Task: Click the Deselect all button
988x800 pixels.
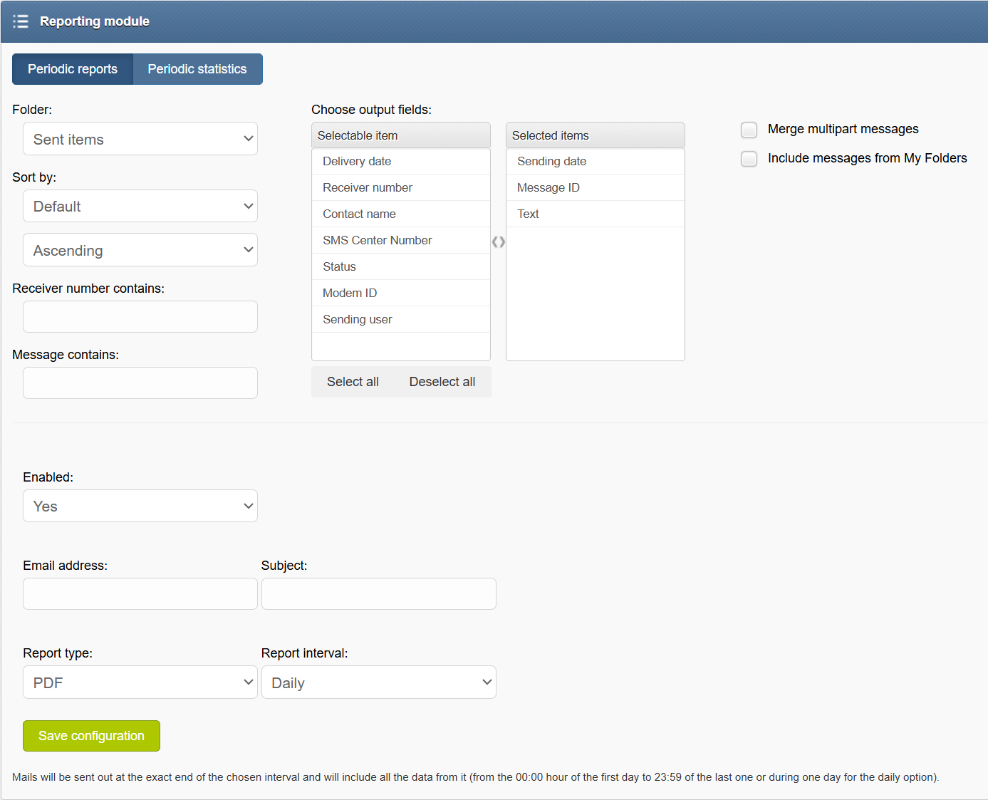Action: tap(442, 382)
